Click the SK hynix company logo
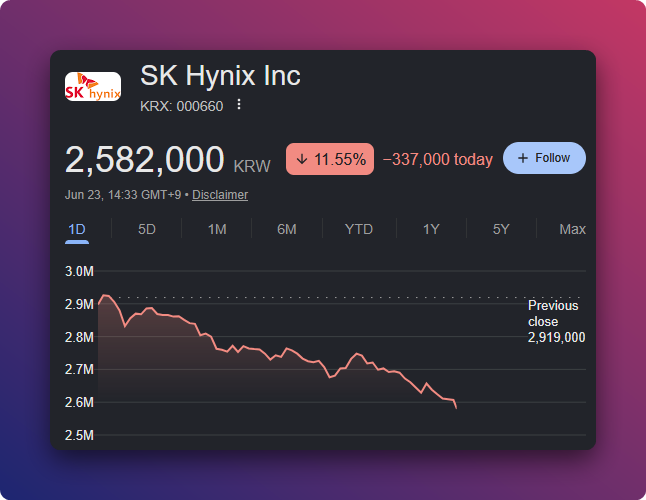 click(x=93, y=86)
